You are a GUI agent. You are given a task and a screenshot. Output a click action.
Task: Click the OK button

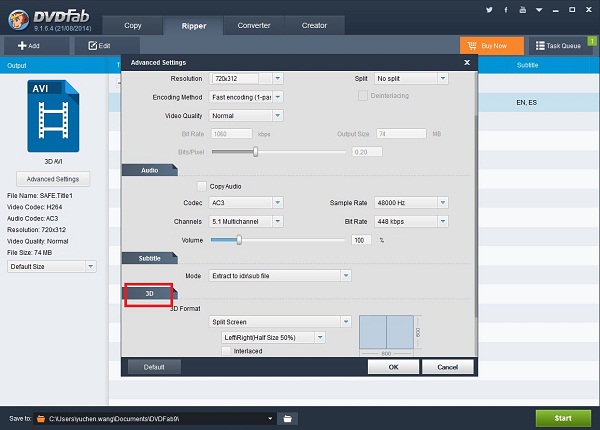[393, 367]
